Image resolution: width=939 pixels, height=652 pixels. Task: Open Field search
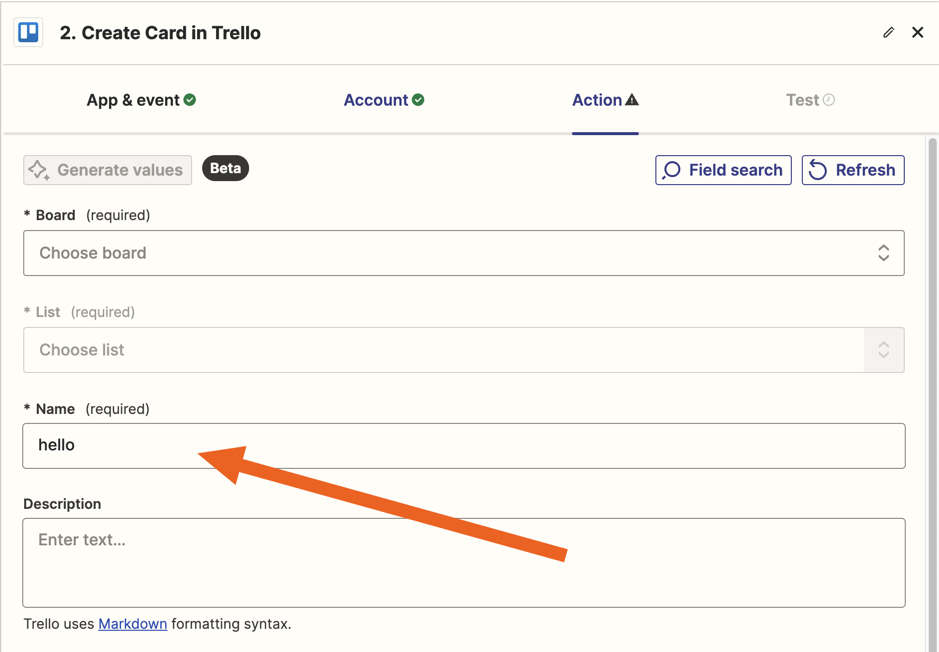723,170
